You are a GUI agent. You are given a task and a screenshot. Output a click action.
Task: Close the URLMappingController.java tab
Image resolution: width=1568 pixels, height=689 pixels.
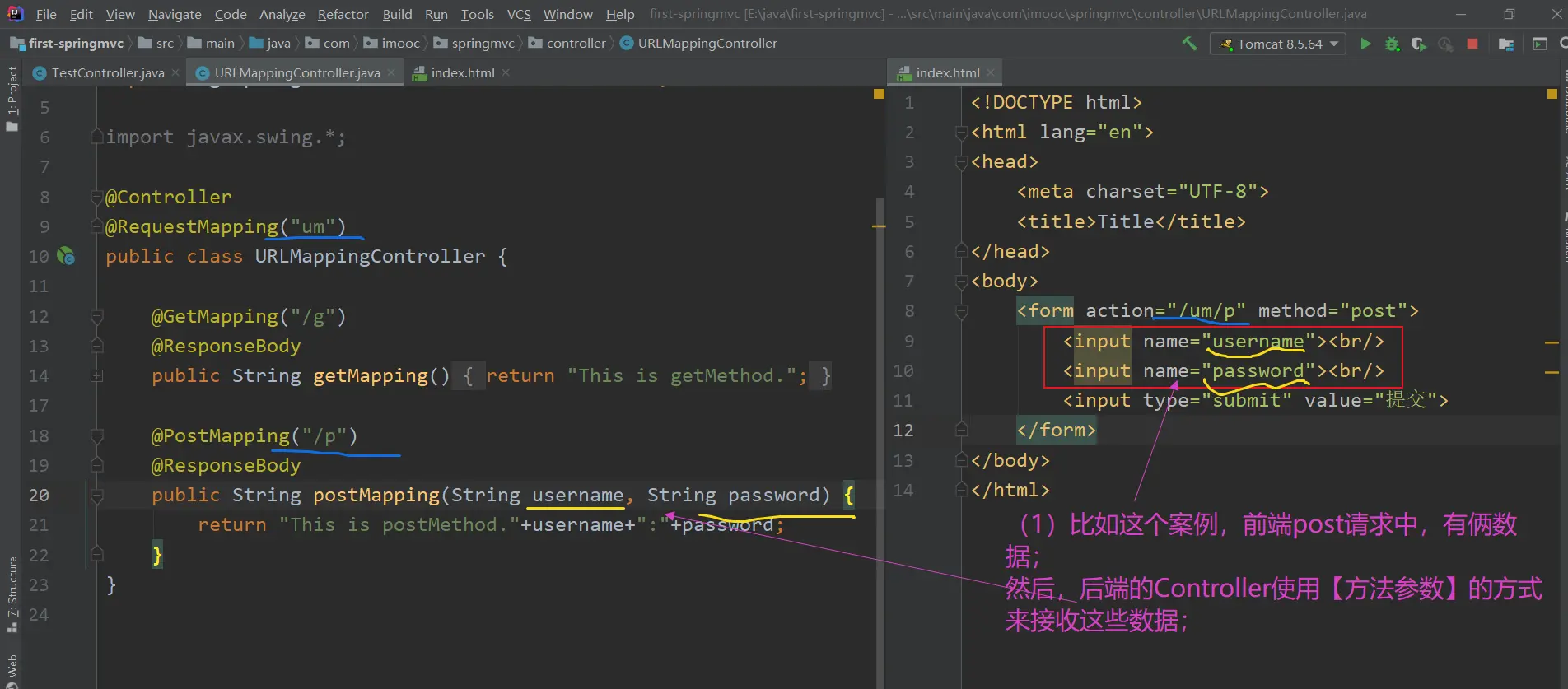[391, 72]
